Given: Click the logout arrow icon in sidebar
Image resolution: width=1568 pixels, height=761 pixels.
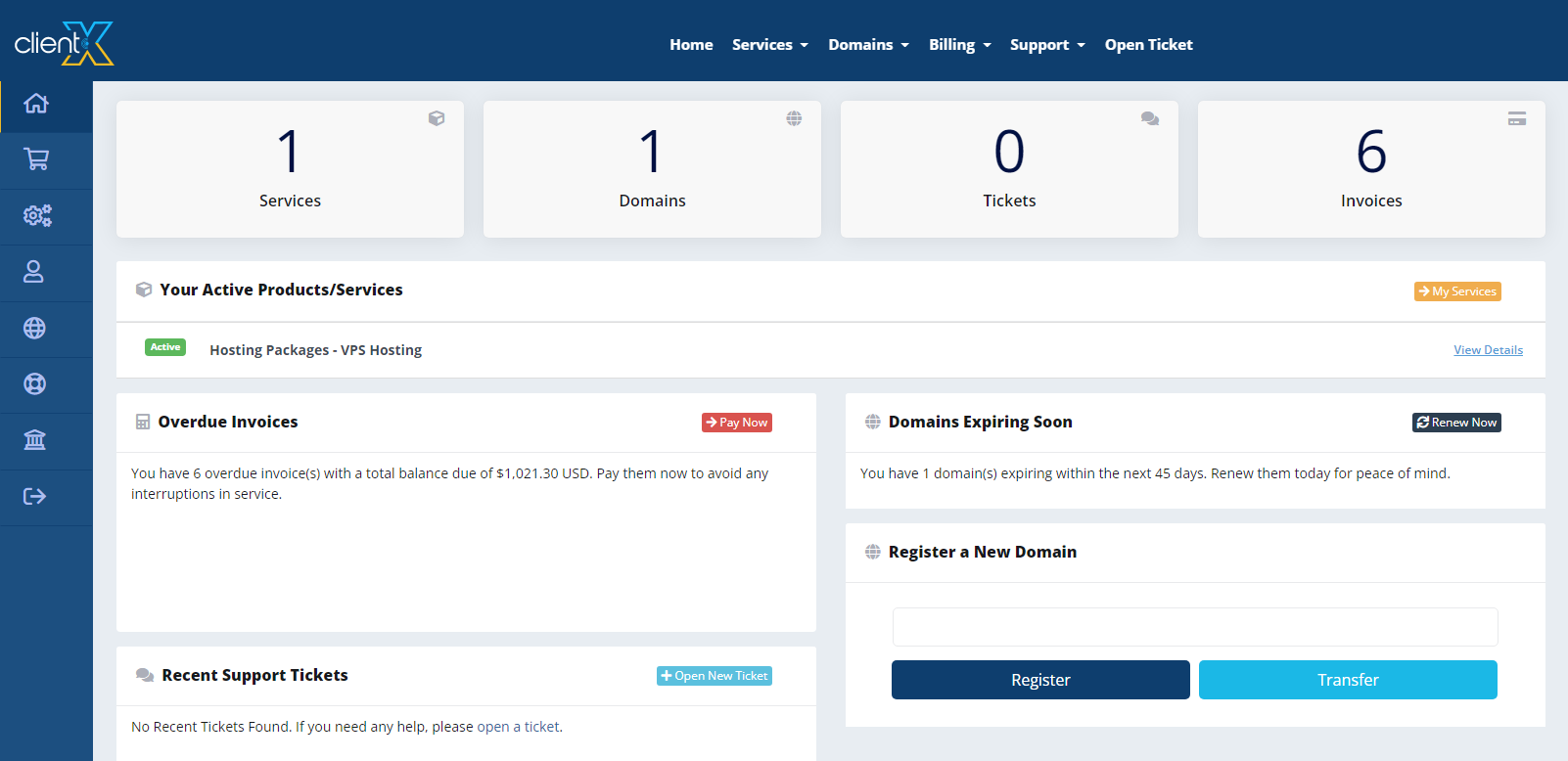Looking at the screenshot, I should pyautogui.click(x=34, y=496).
